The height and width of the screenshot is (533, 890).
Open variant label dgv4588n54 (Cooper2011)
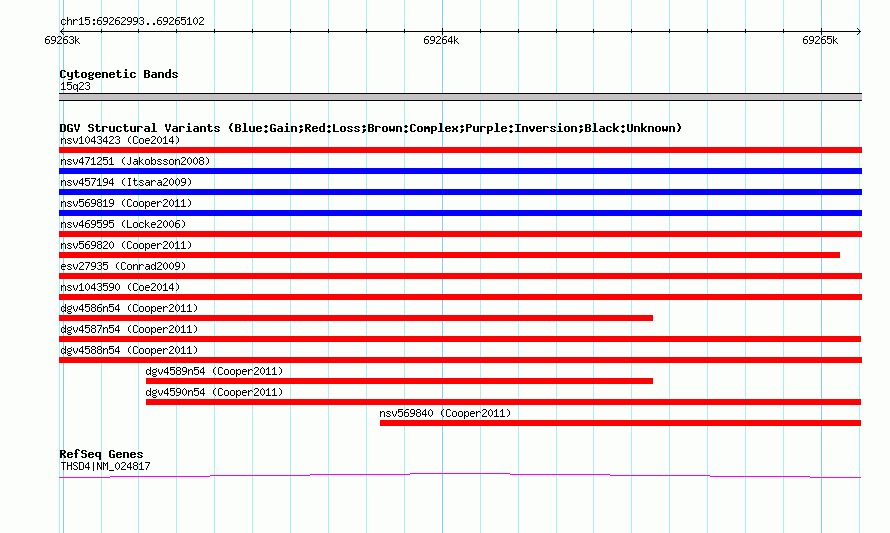pyautogui.click(x=129, y=350)
